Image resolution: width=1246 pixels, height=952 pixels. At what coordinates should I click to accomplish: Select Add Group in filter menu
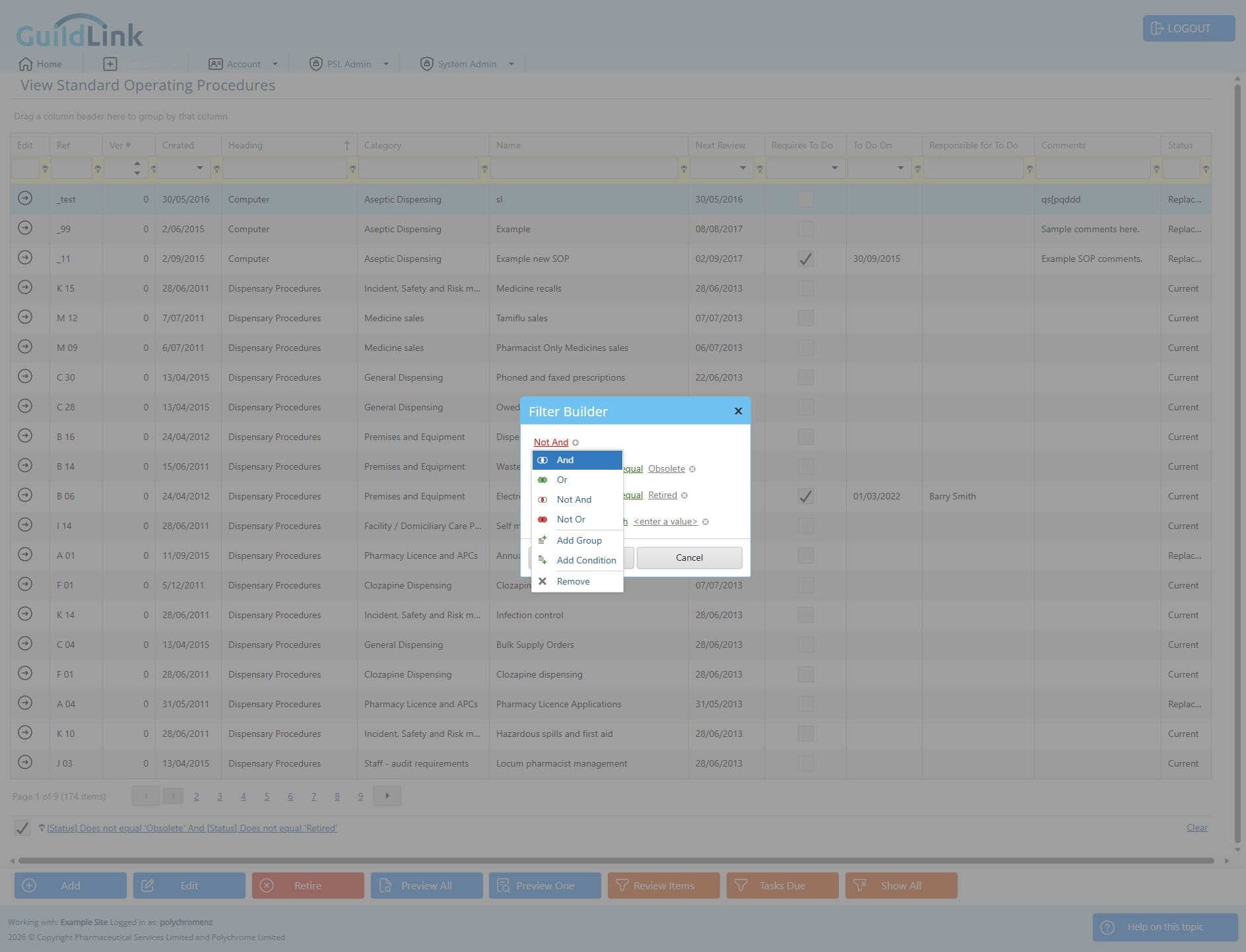(577, 540)
